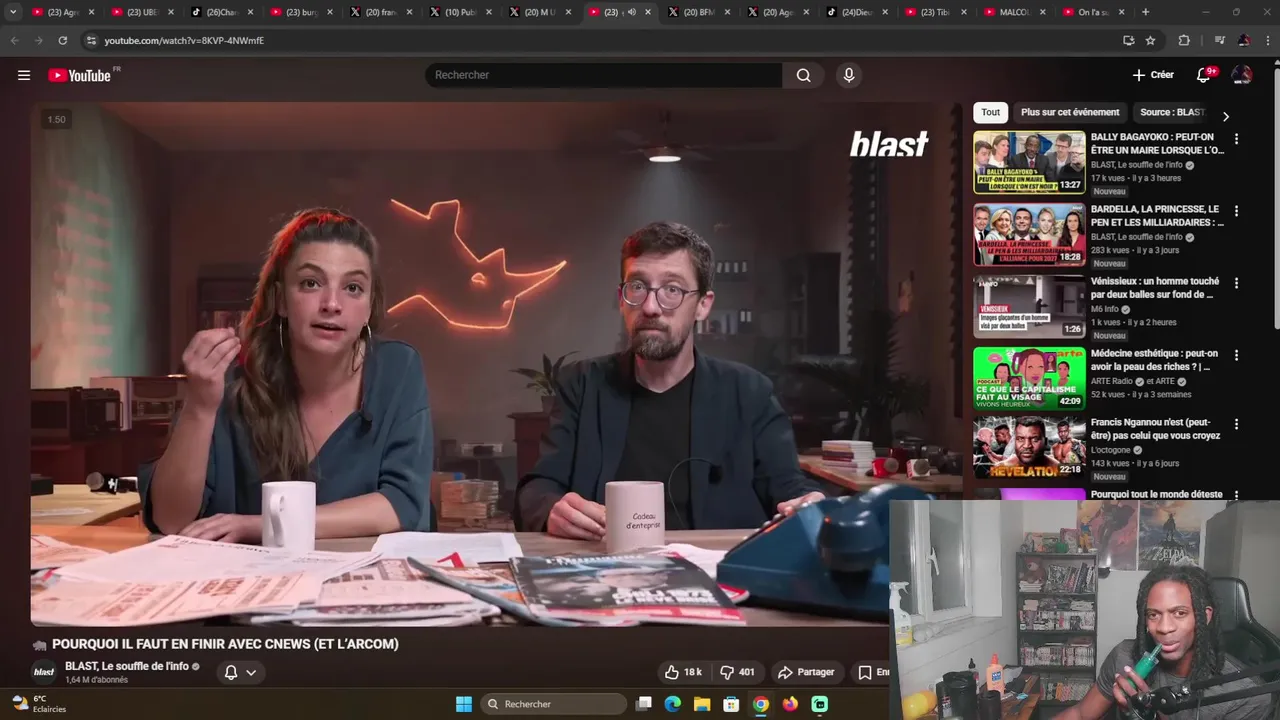Open Microsoft Store from the taskbar

[731, 704]
